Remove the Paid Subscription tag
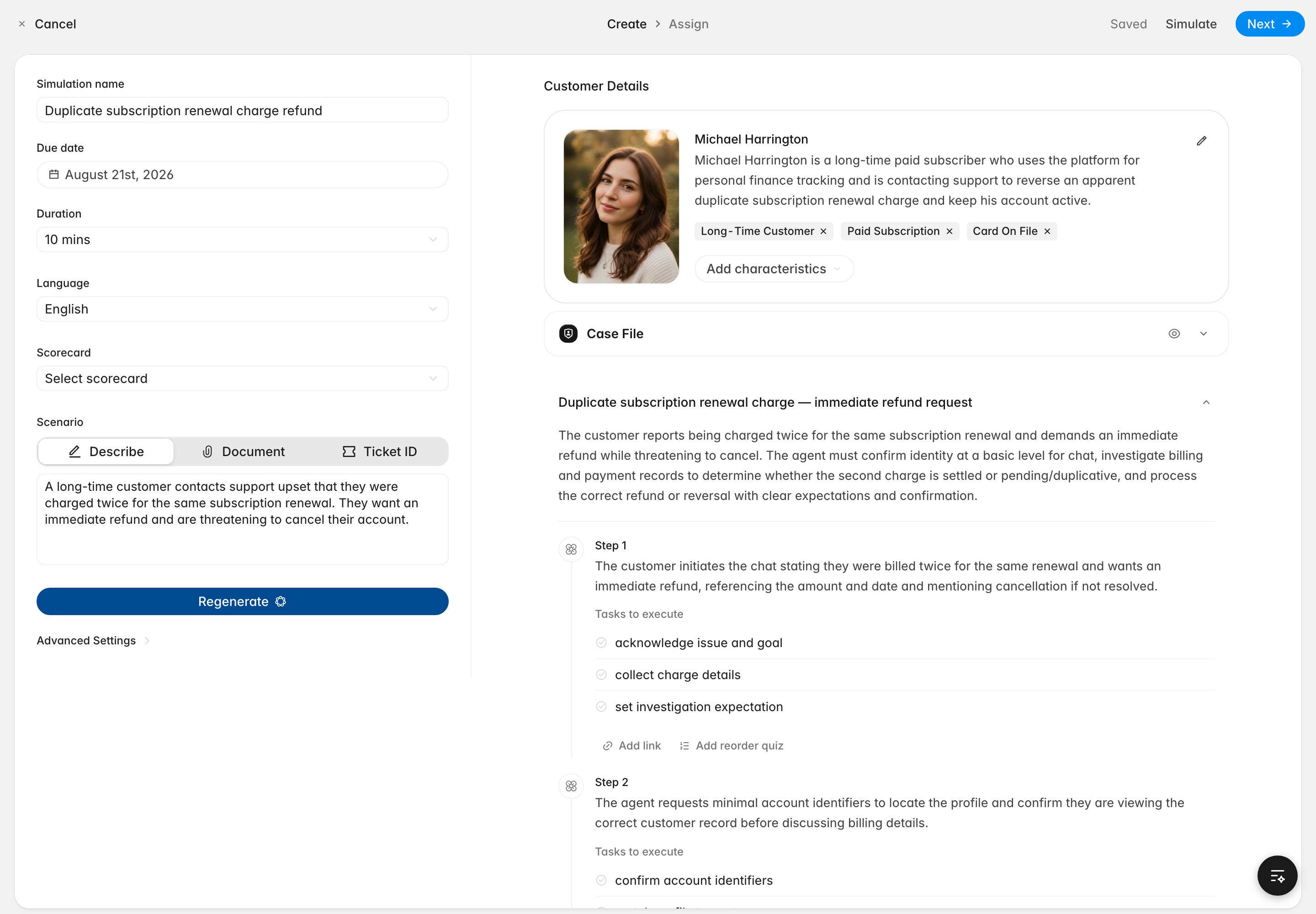The height and width of the screenshot is (914, 1316). [x=949, y=231]
